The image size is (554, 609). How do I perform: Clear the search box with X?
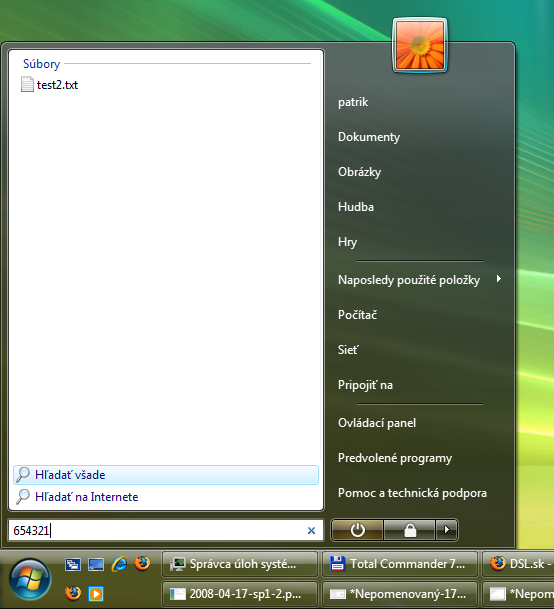[311, 531]
